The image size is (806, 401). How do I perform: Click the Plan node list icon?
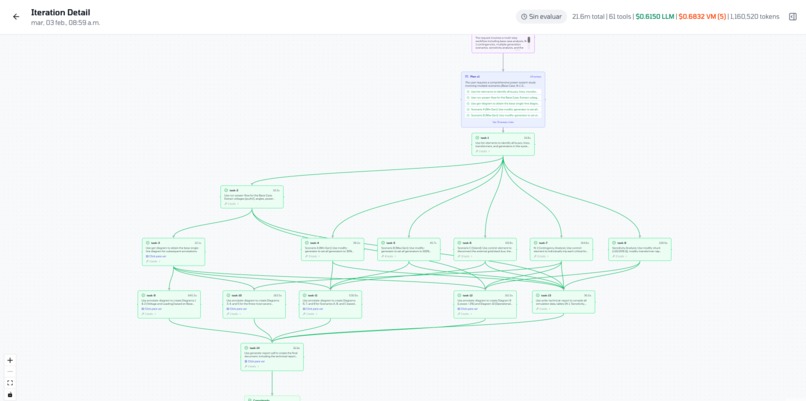[x=467, y=76]
